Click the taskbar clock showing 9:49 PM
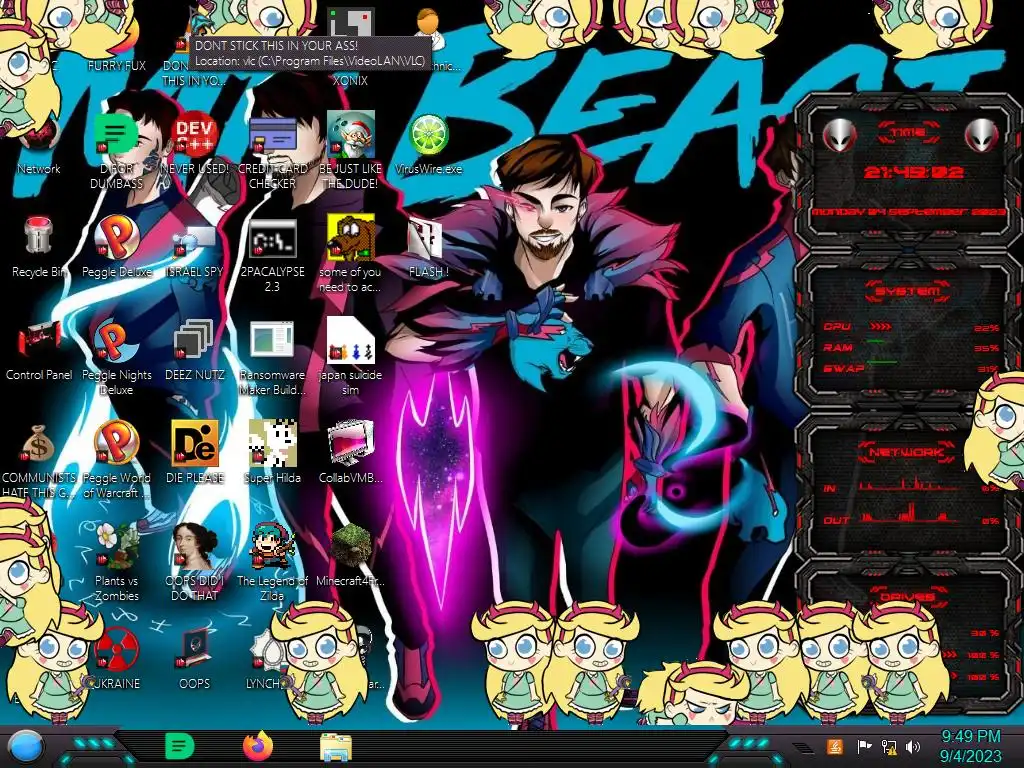The height and width of the screenshot is (768, 1024). point(970,746)
